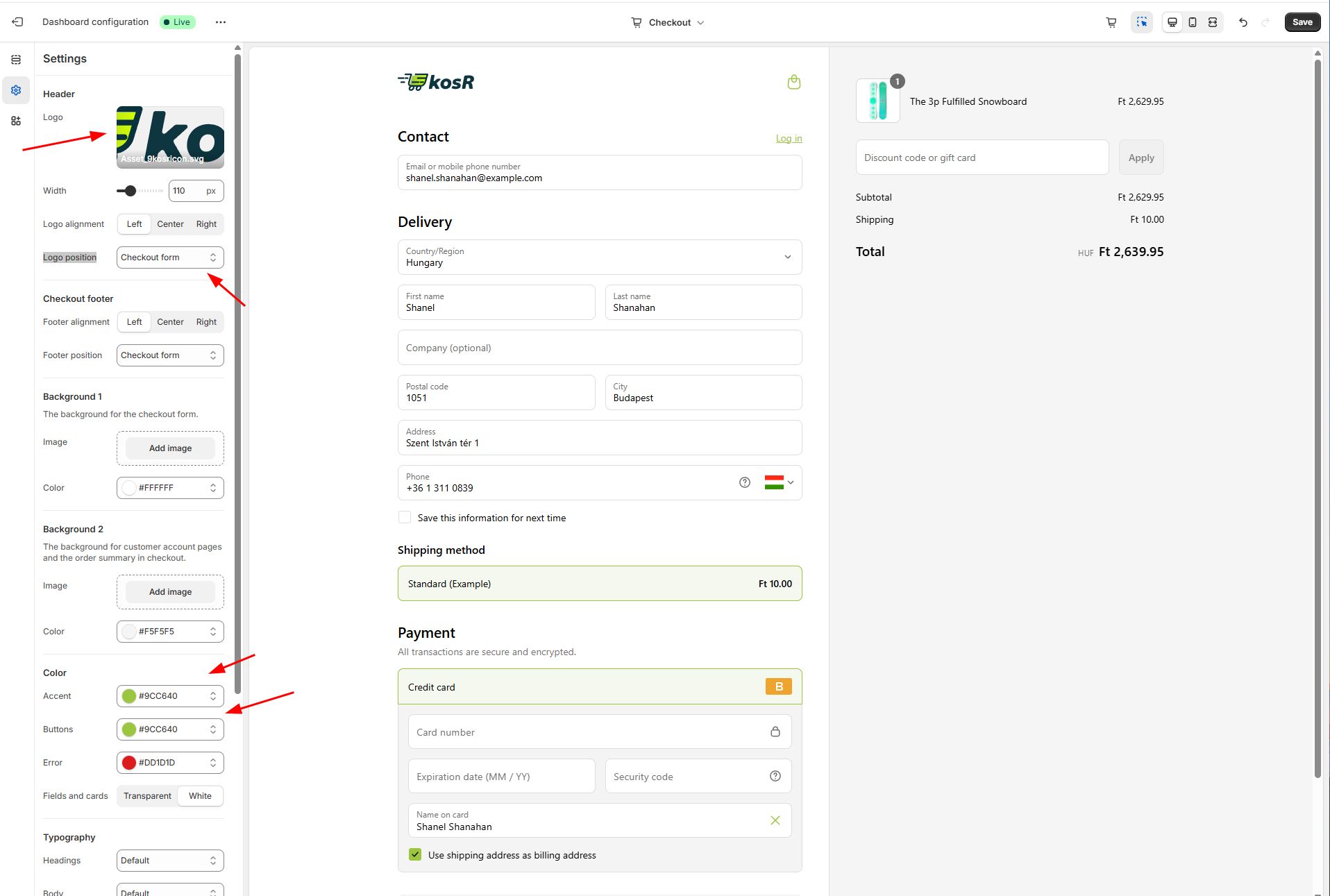1330x896 pixels.
Task: Click the undo arrow
Action: (x=1243, y=22)
